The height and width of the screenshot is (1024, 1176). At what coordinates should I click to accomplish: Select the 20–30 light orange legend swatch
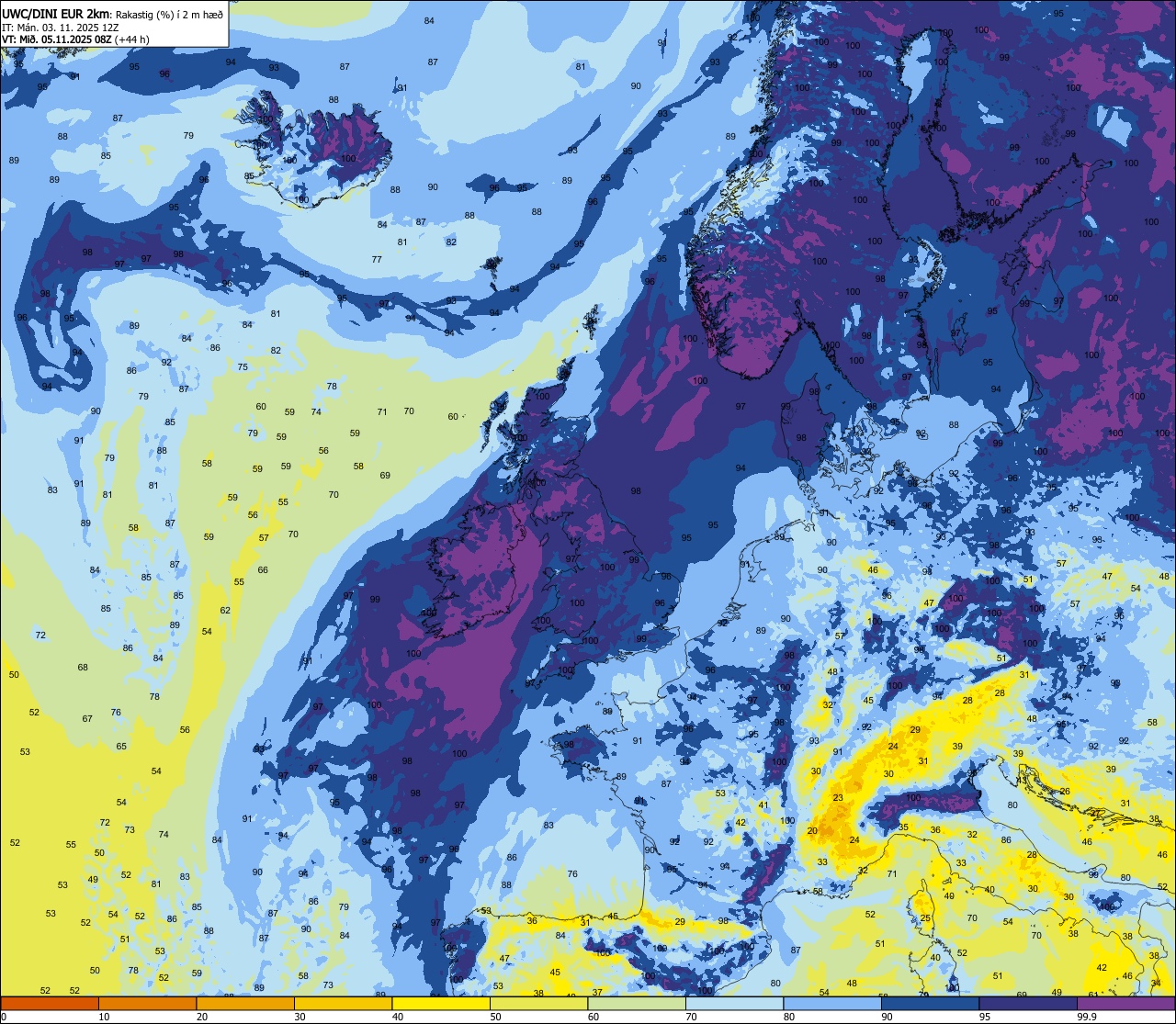[245, 1003]
